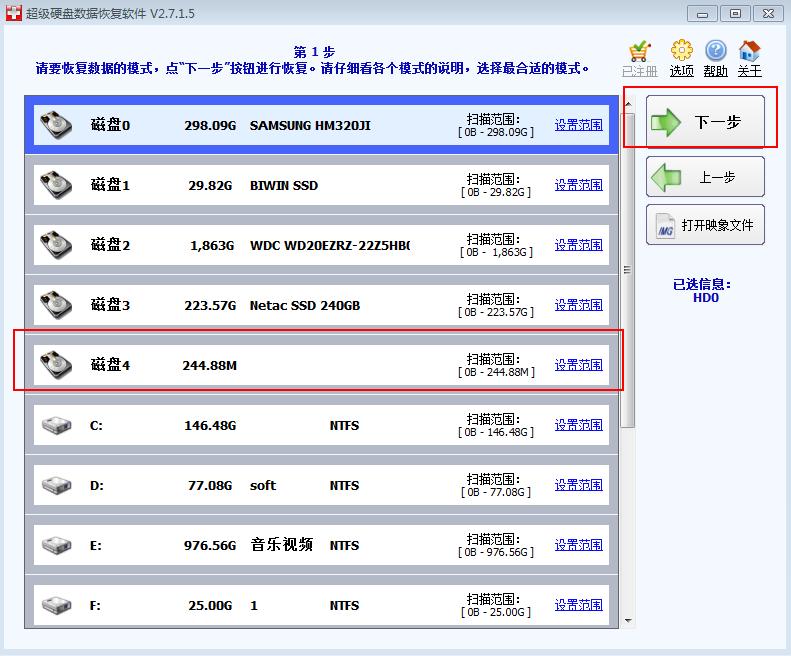Select Netac SSD 240GB disk name
This screenshot has width=791, height=656.
click(305, 305)
